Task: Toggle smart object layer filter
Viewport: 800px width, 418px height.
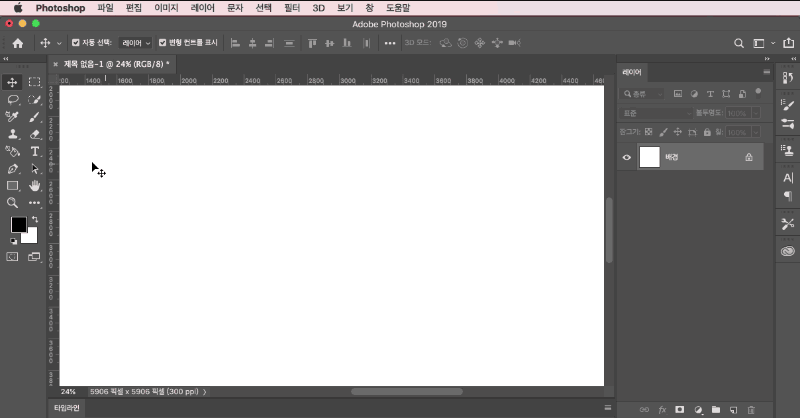Action: [x=742, y=94]
